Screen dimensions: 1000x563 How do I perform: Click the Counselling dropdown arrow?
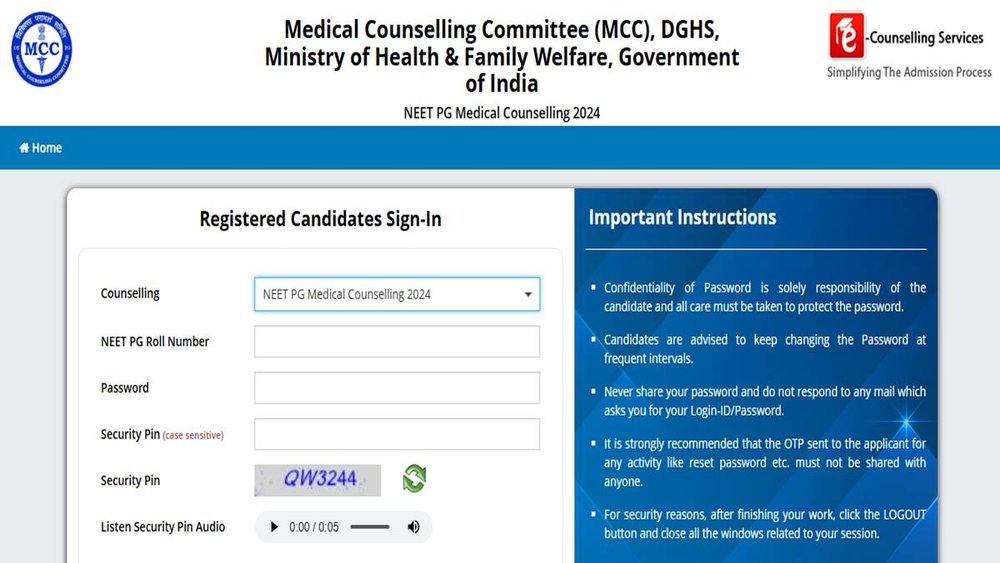tap(528, 295)
